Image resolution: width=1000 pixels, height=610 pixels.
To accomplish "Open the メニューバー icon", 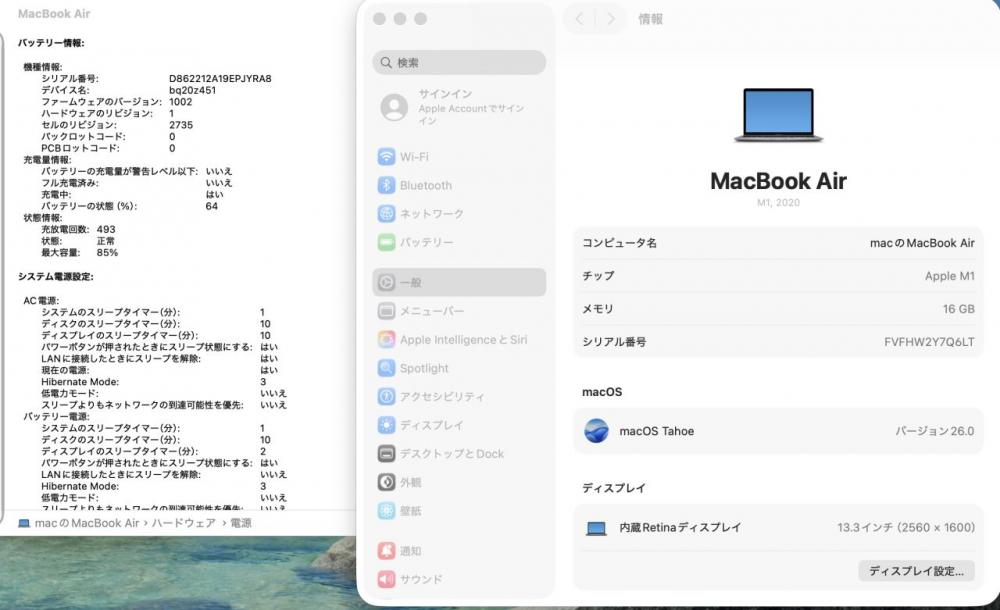I will [386, 311].
